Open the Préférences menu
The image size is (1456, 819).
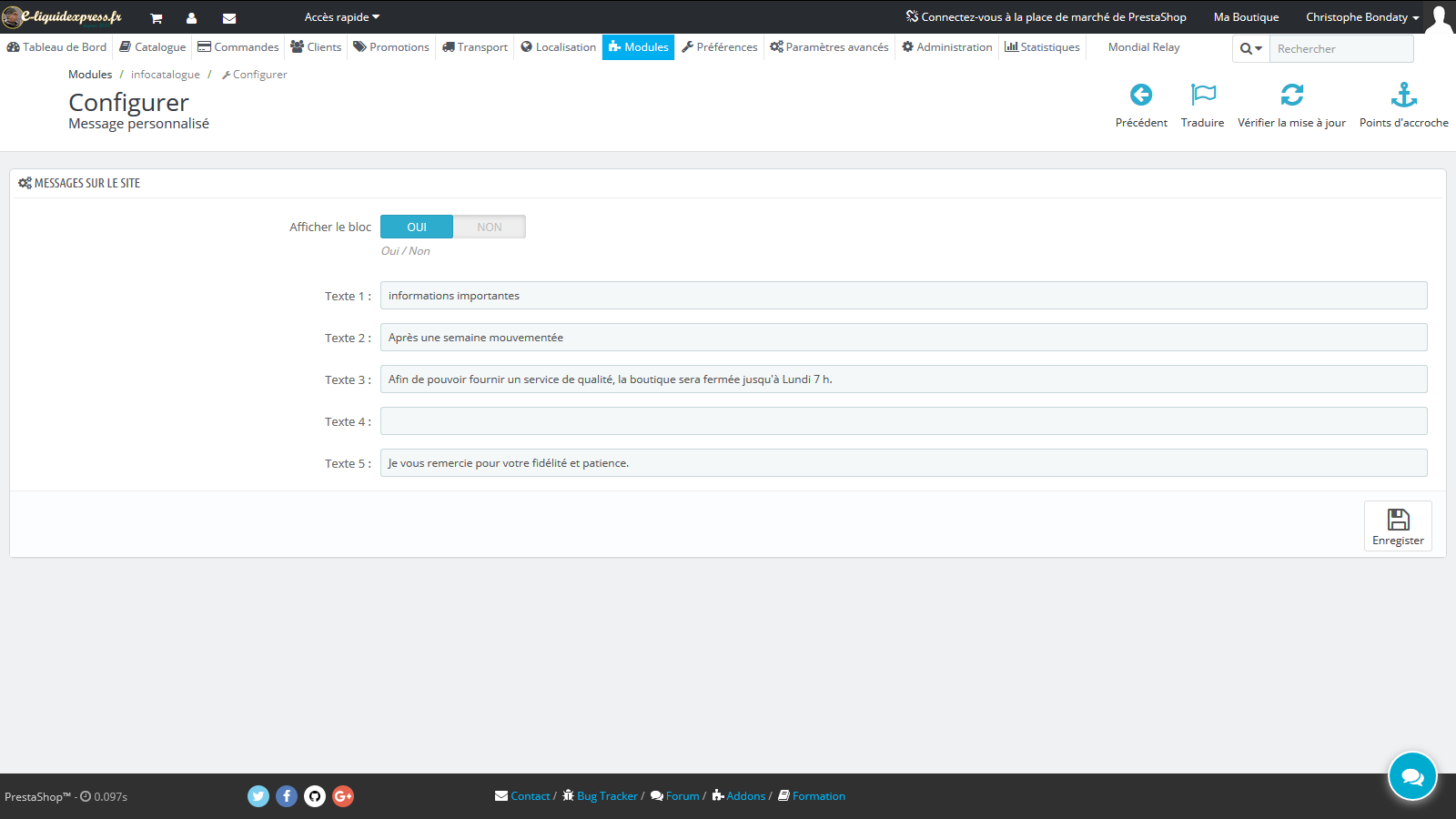tap(720, 47)
